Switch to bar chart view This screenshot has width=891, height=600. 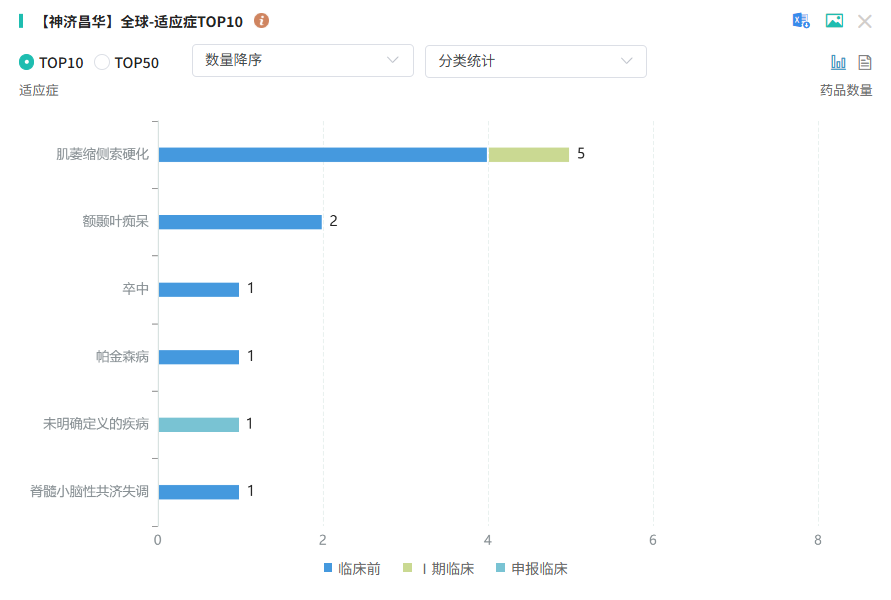(838, 62)
